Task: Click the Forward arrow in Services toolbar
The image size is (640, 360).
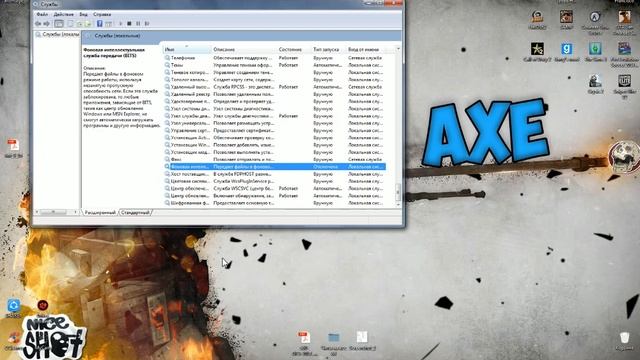Action: (47, 24)
